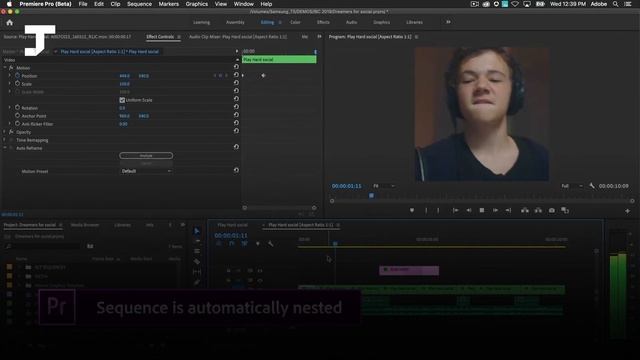Toggle the Anti-flicker Filter stopwatch
Image resolution: width=640 pixels, height=360 pixels.
pos(18,123)
